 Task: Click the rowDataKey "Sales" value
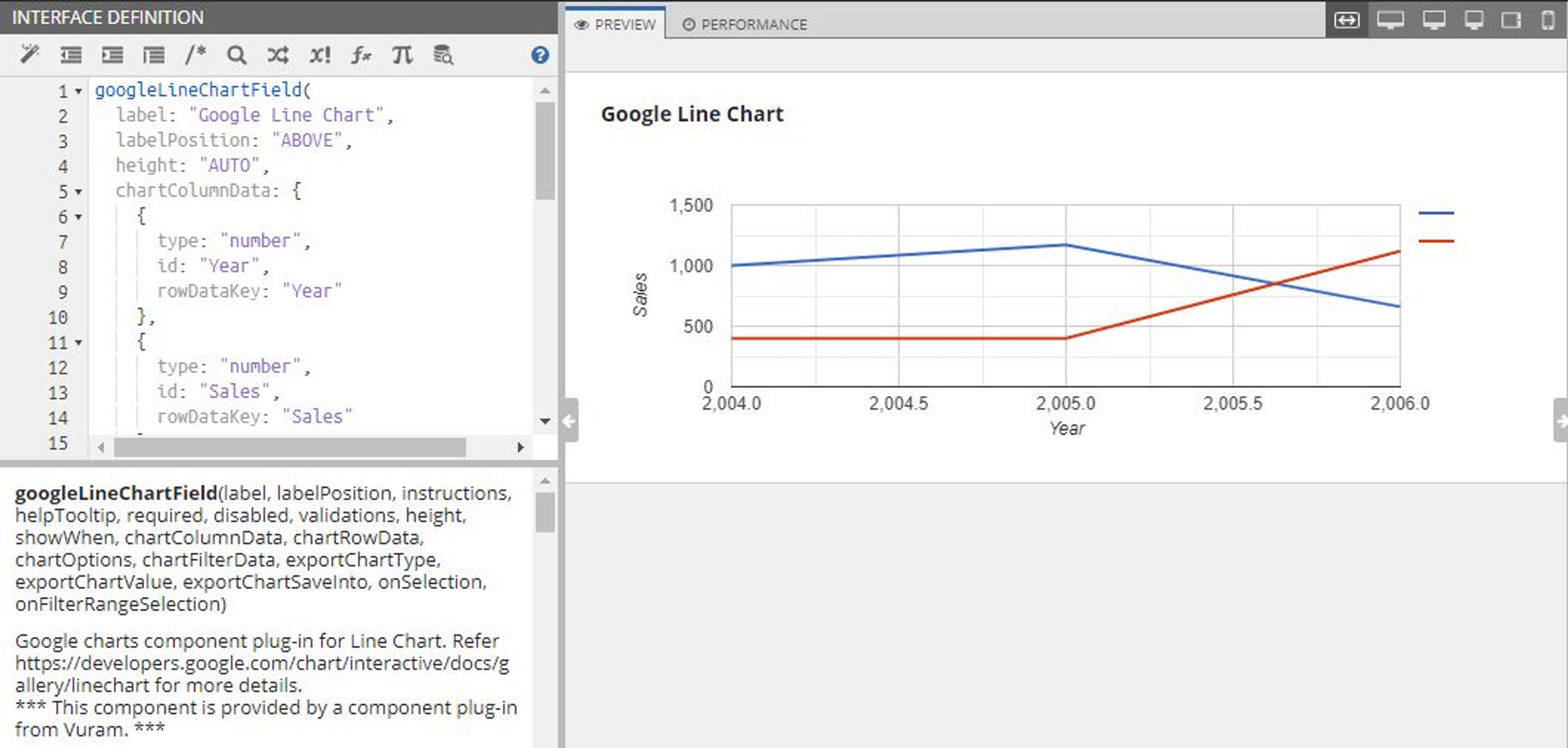pyautogui.click(x=317, y=417)
